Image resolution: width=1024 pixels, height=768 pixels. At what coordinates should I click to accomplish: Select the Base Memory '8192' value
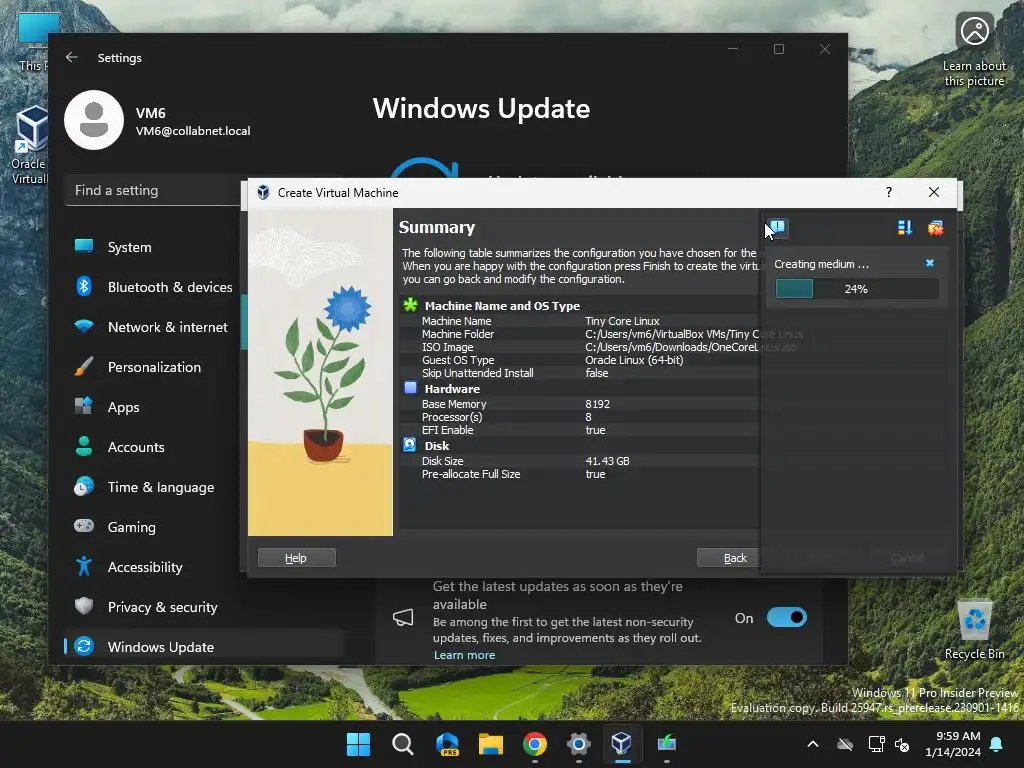(x=598, y=404)
